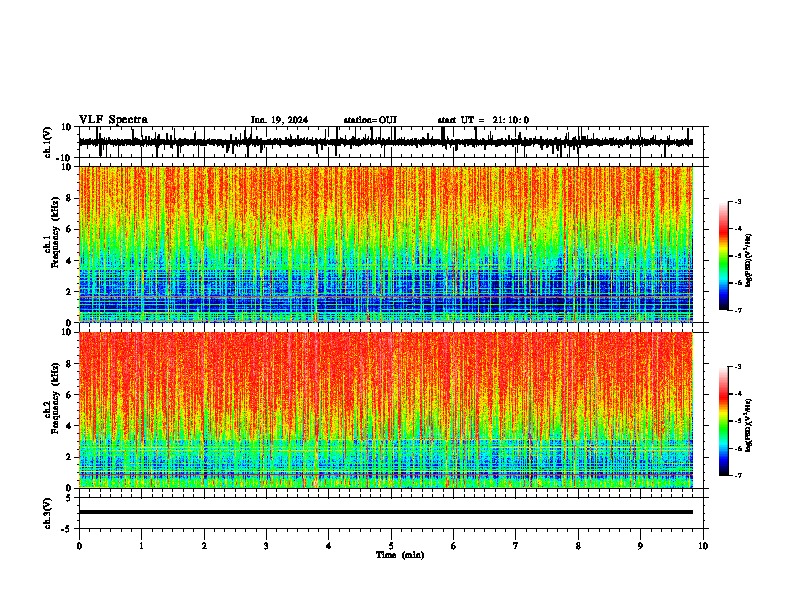Click the "station=OUJ" header label
The height and width of the screenshot is (612, 792).
pyautogui.click(x=370, y=120)
